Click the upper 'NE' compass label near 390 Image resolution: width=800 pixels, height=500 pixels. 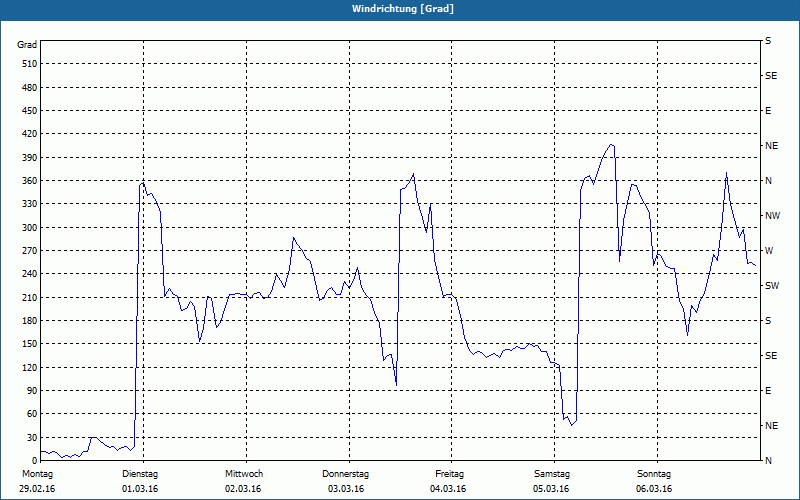click(772, 146)
